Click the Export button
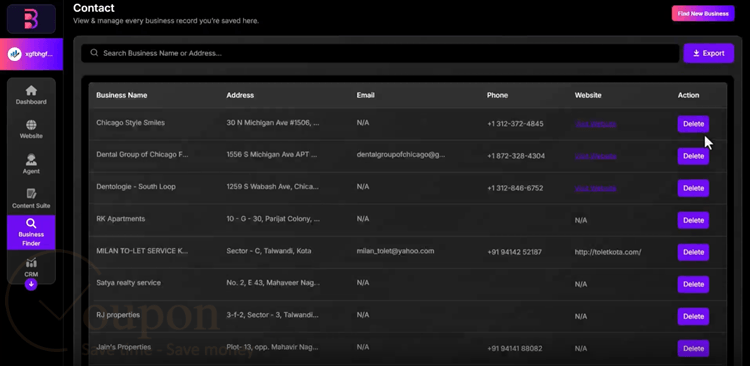Viewport: 750px width, 366px height. pos(708,53)
